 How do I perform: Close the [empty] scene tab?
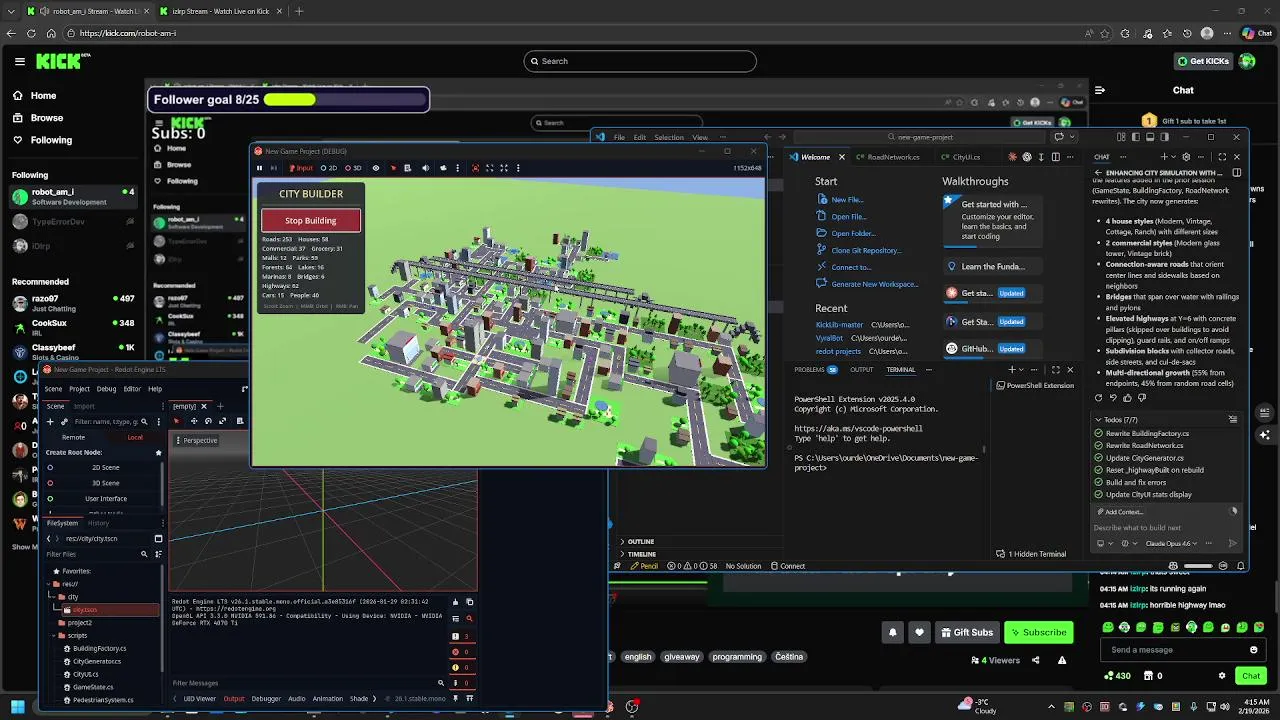(x=204, y=406)
